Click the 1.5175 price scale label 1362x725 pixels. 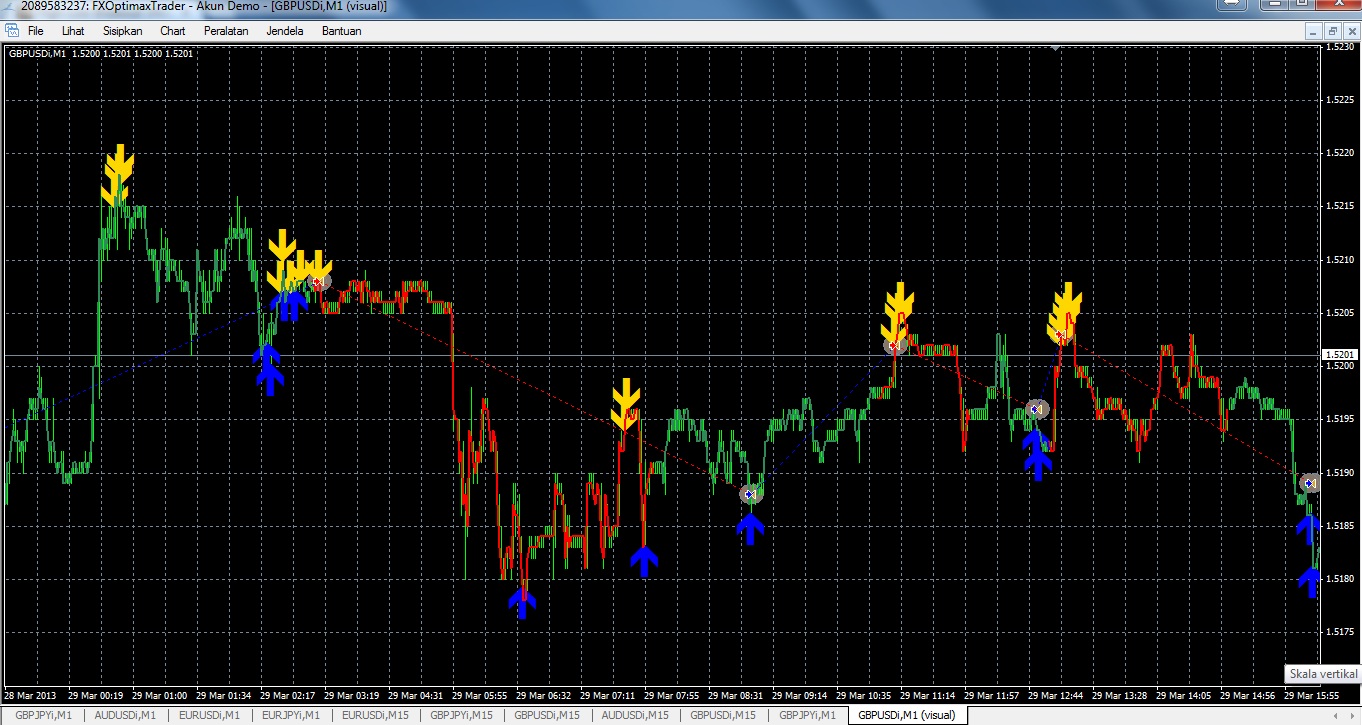[1341, 632]
